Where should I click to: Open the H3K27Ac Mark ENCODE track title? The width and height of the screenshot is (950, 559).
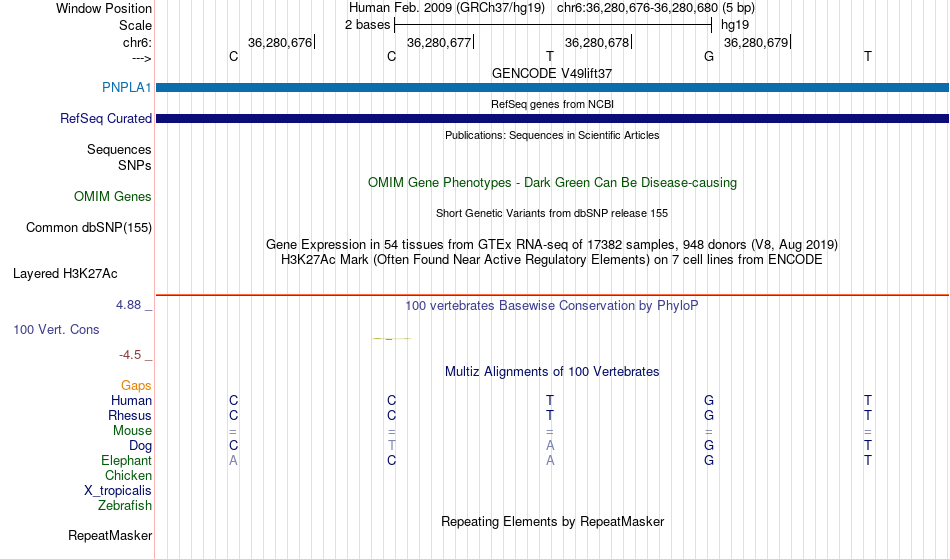click(x=552, y=260)
